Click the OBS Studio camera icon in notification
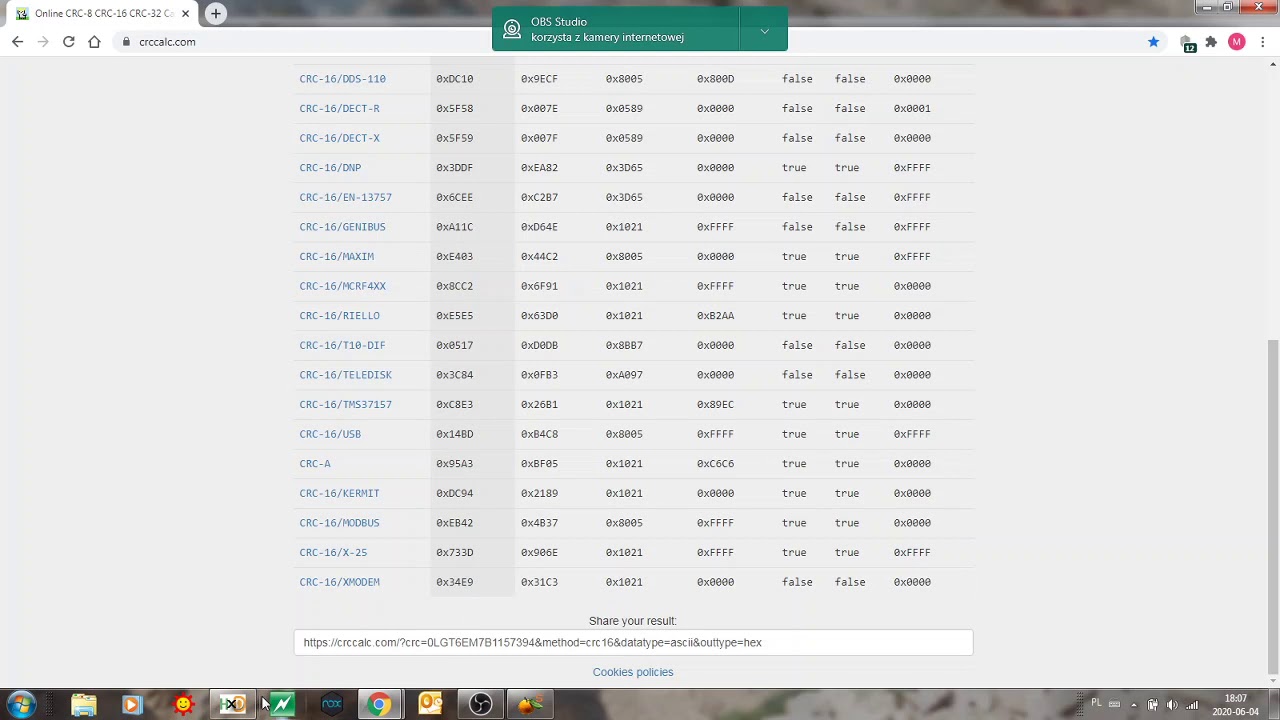The image size is (1280, 720). point(512,30)
